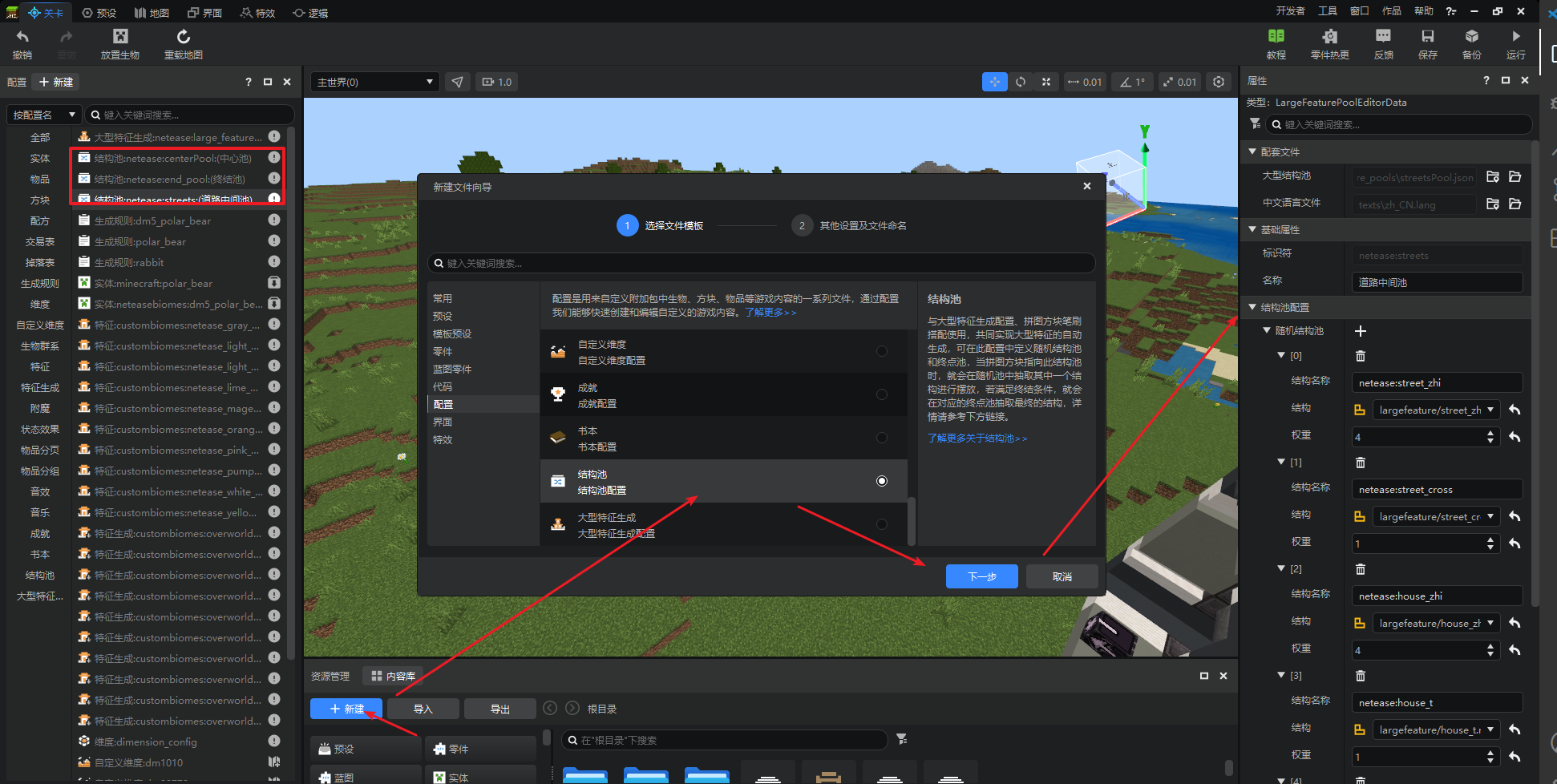Click the 下一步 button

click(982, 576)
